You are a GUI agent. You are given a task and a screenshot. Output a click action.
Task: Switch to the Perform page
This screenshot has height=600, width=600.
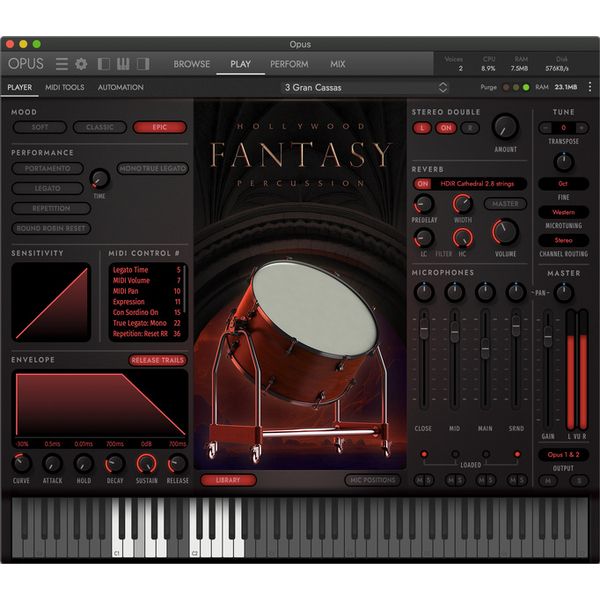click(289, 64)
